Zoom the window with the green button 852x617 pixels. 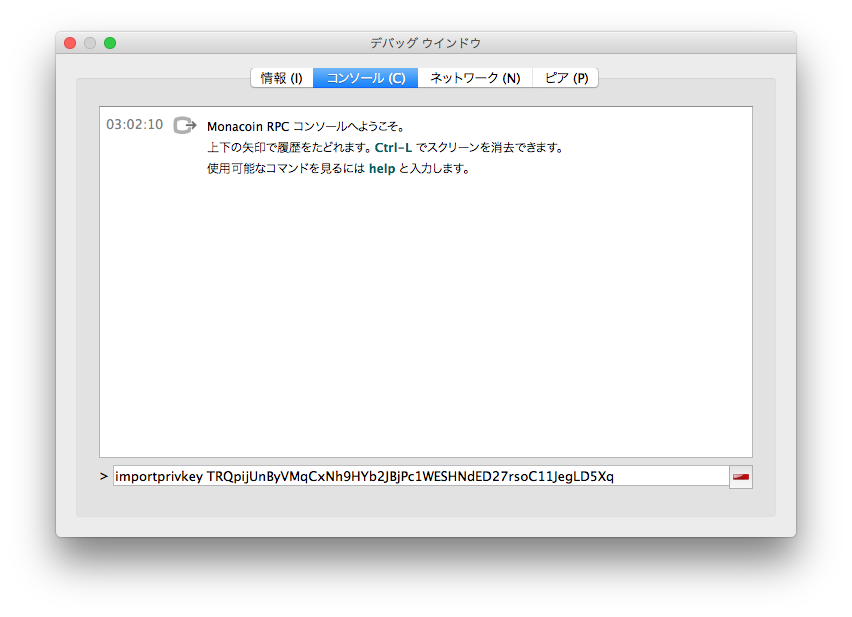tap(110, 43)
